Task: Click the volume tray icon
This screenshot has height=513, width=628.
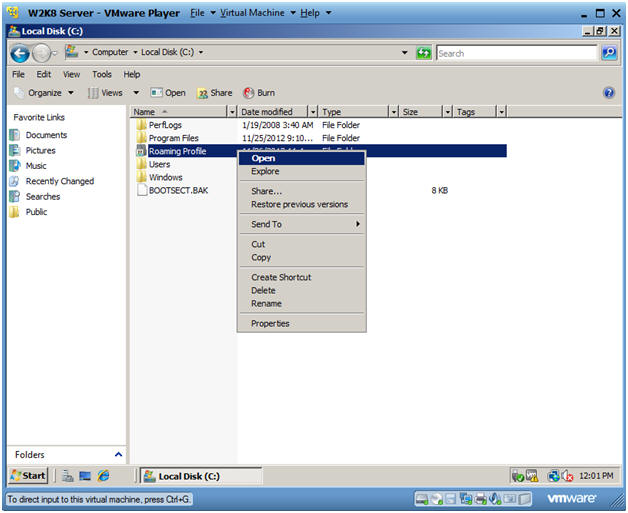Action: [567, 476]
